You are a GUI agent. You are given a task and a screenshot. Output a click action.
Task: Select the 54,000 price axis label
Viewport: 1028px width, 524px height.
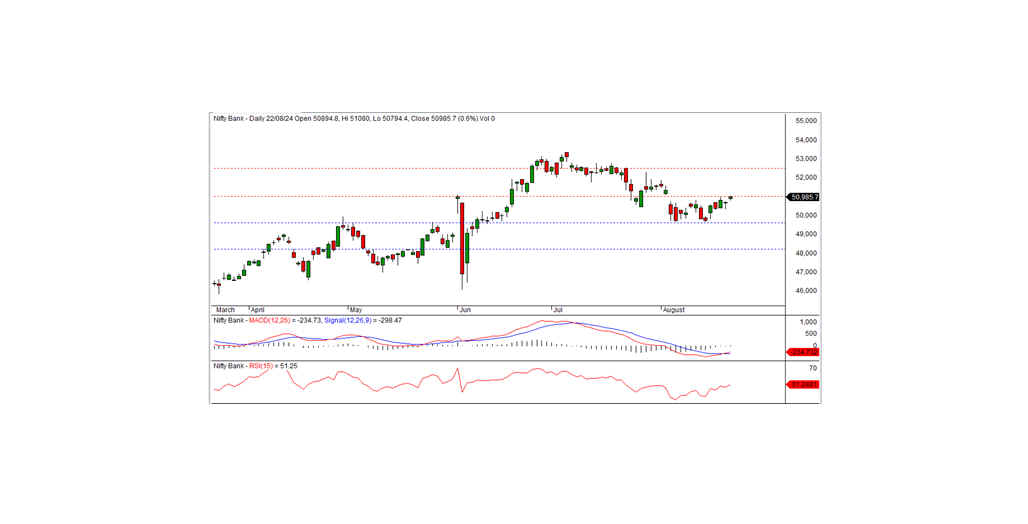[806, 140]
